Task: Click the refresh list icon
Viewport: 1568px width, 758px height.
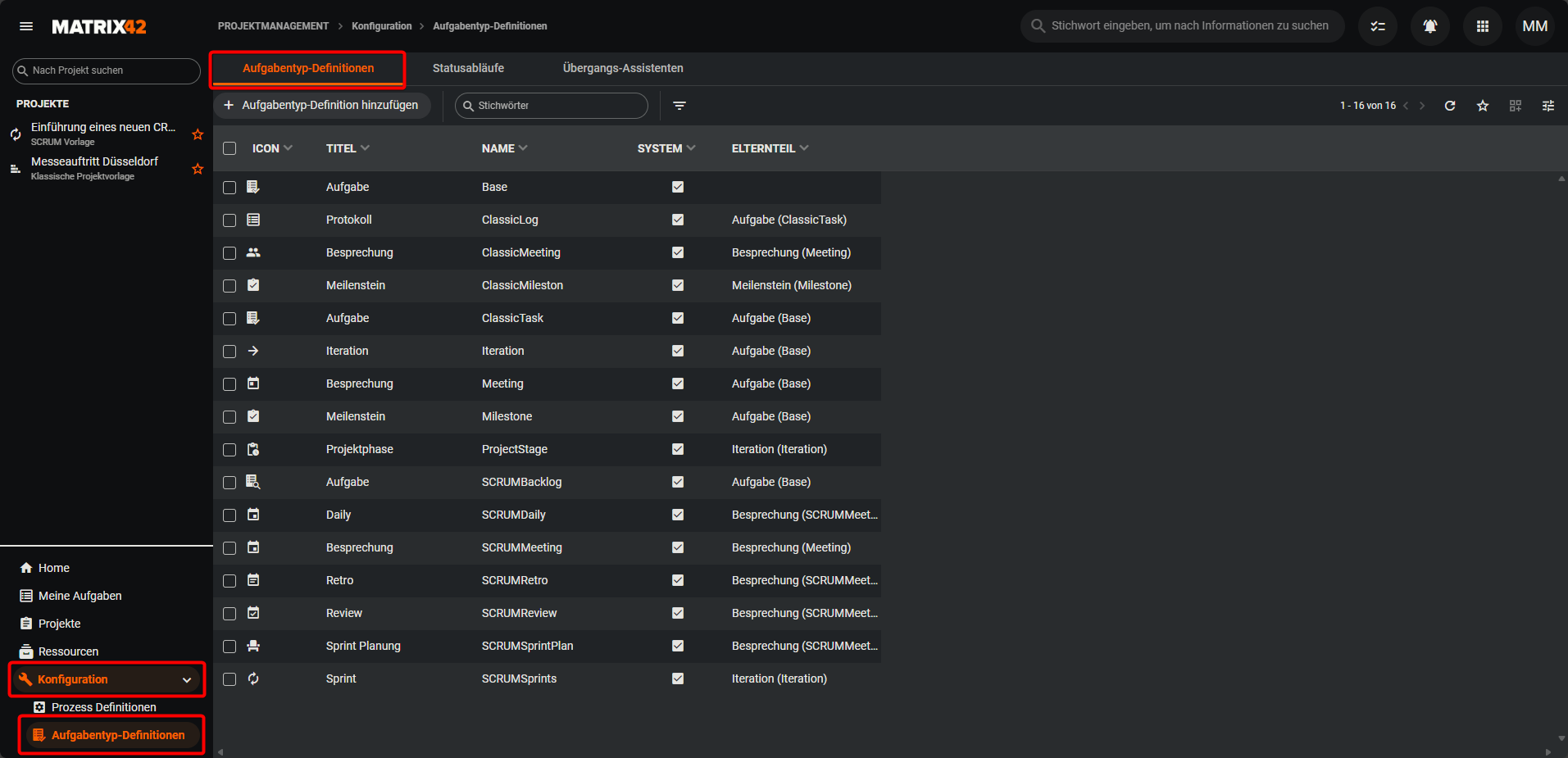Action: tap(1449, 106)
